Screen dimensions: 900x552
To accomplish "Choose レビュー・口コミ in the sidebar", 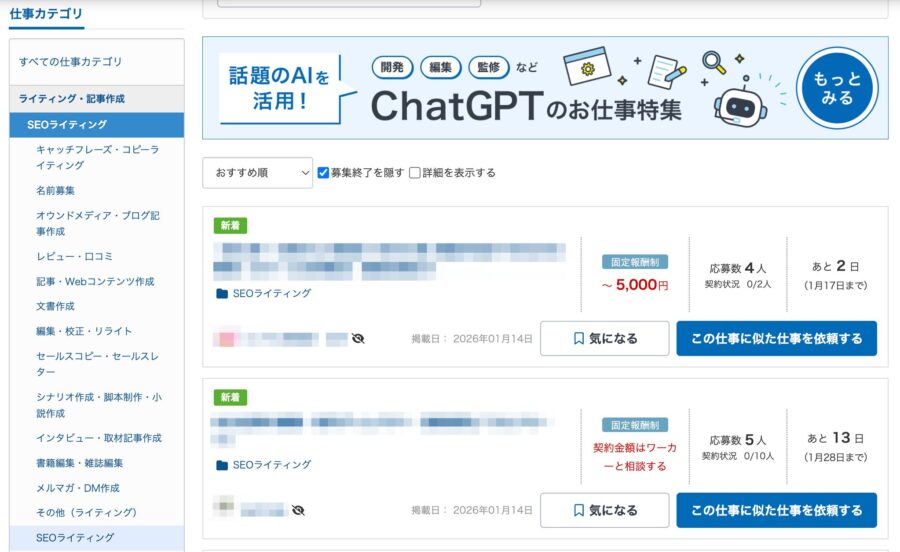I will pyautogui.click(x=74, y=256).
